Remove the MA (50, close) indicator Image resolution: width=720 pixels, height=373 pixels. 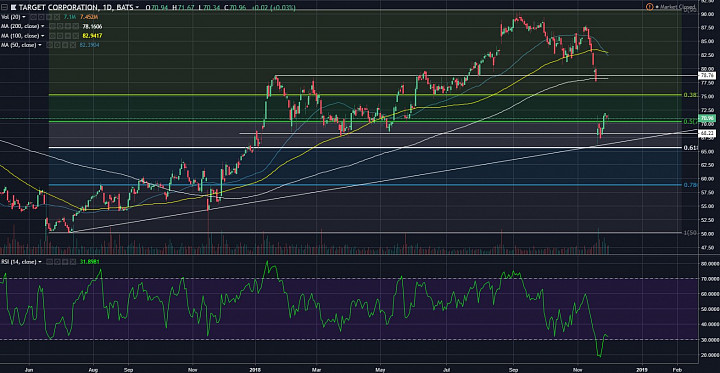(73, 45)
